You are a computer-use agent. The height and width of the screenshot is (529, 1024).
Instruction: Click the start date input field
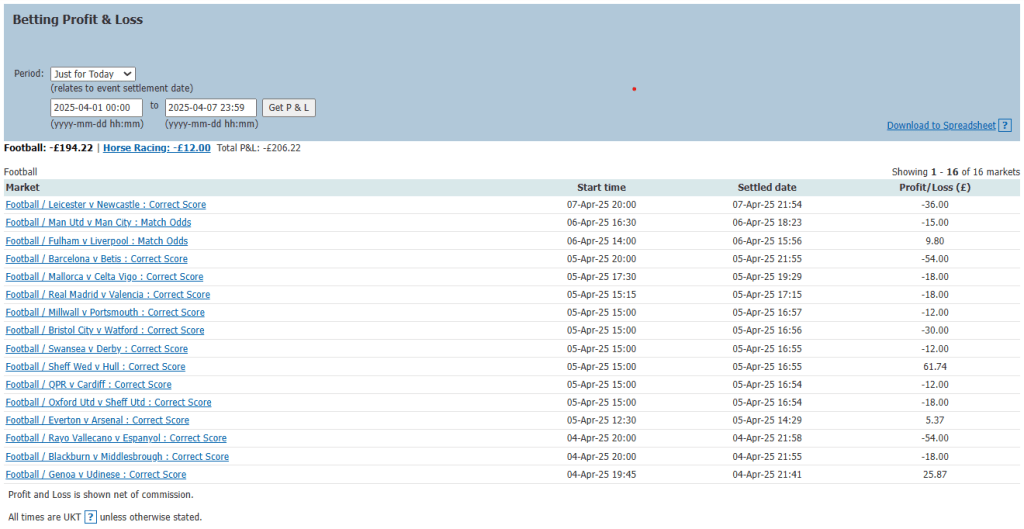click(96, 107)
